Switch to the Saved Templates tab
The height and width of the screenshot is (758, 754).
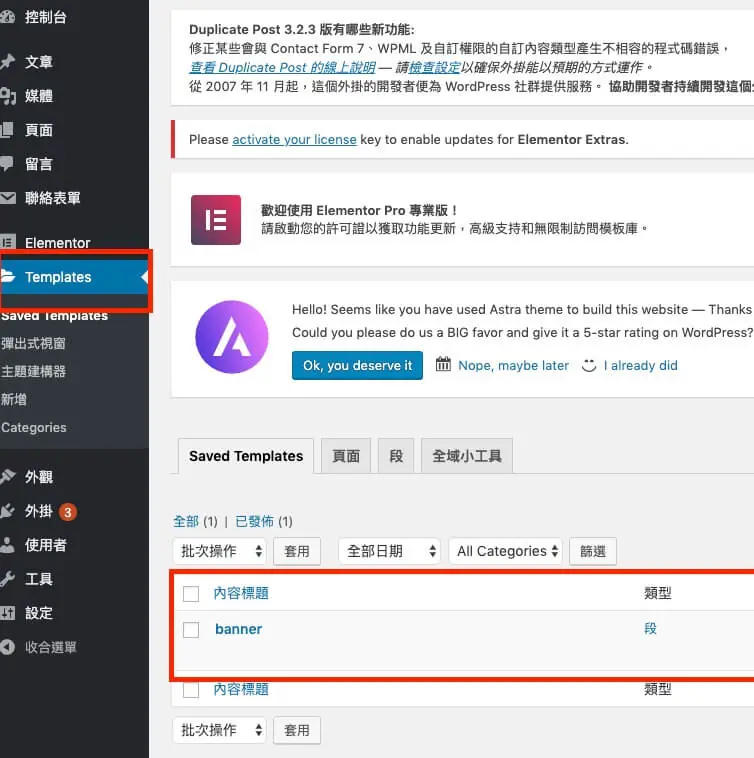click(246, 456)
